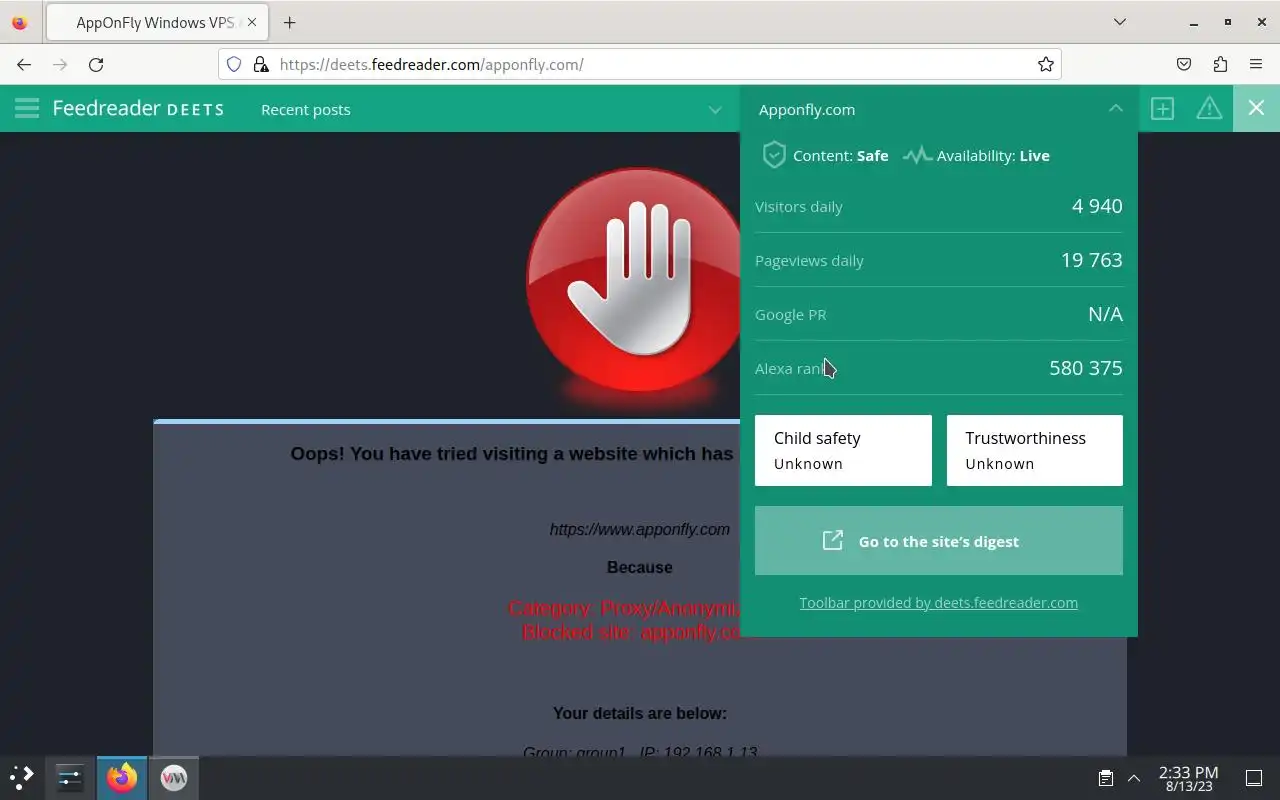Click Go to the site's digest
The image size is (1280, 800).
tap(939, 541)
